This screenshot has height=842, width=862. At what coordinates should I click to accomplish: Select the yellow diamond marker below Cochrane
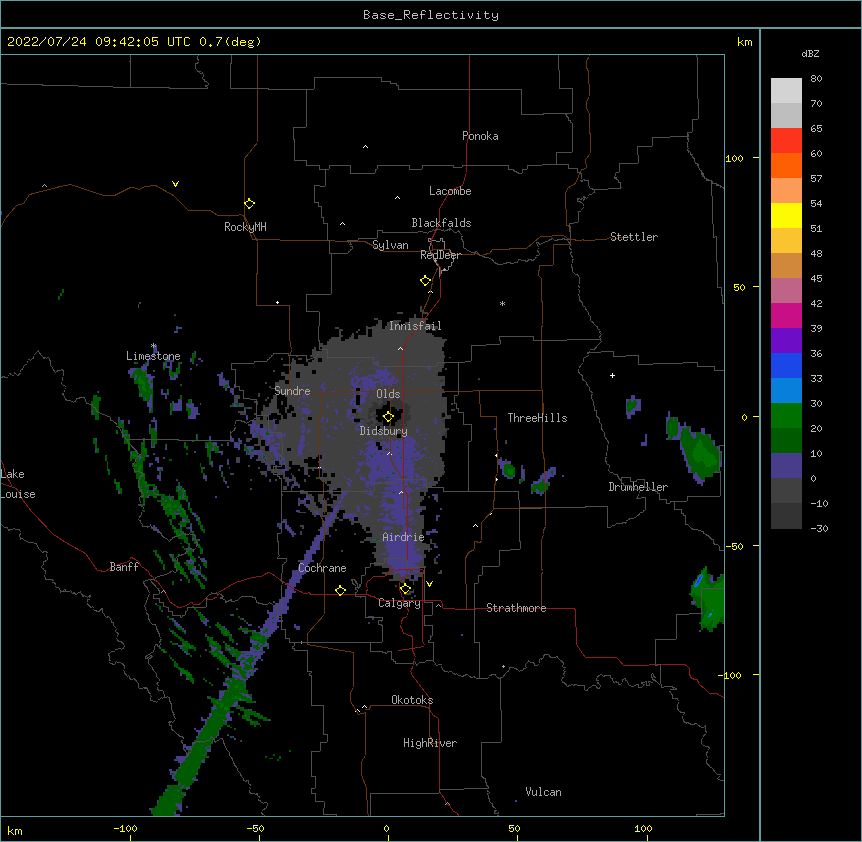pyautogui.click(x=340, y=590)
